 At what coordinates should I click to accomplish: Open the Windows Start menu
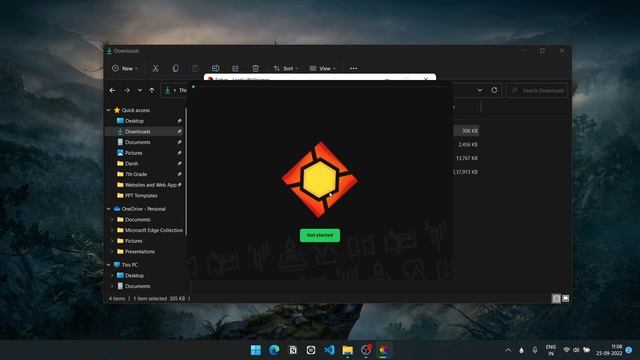256,350
